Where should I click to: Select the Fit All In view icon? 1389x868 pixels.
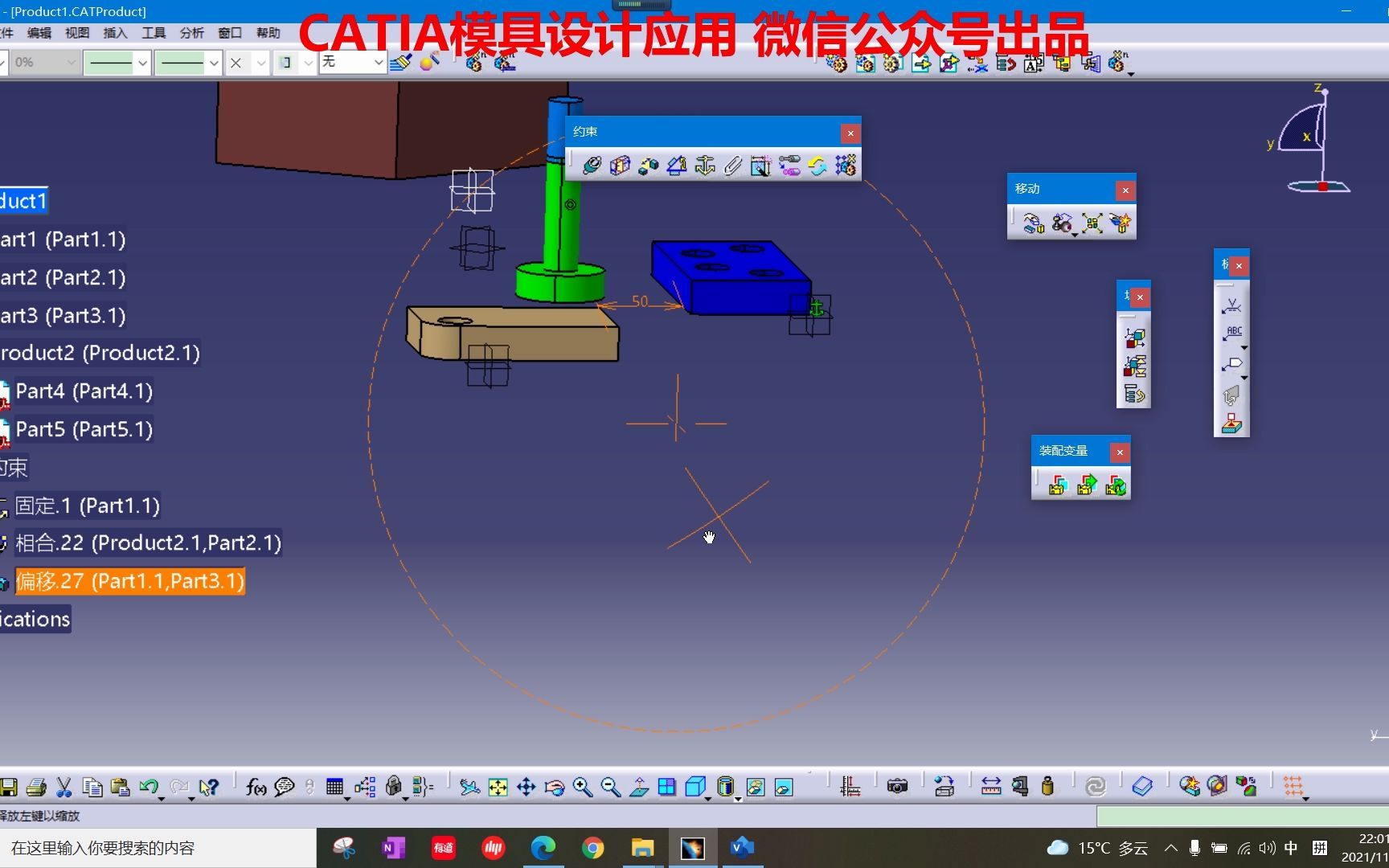click(x=498, y=788)
